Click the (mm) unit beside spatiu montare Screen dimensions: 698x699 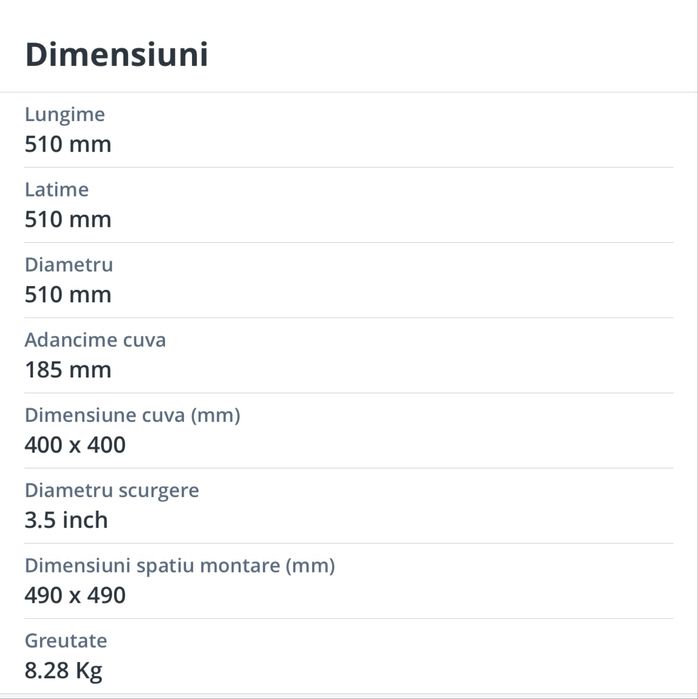(x=310, y=566)
